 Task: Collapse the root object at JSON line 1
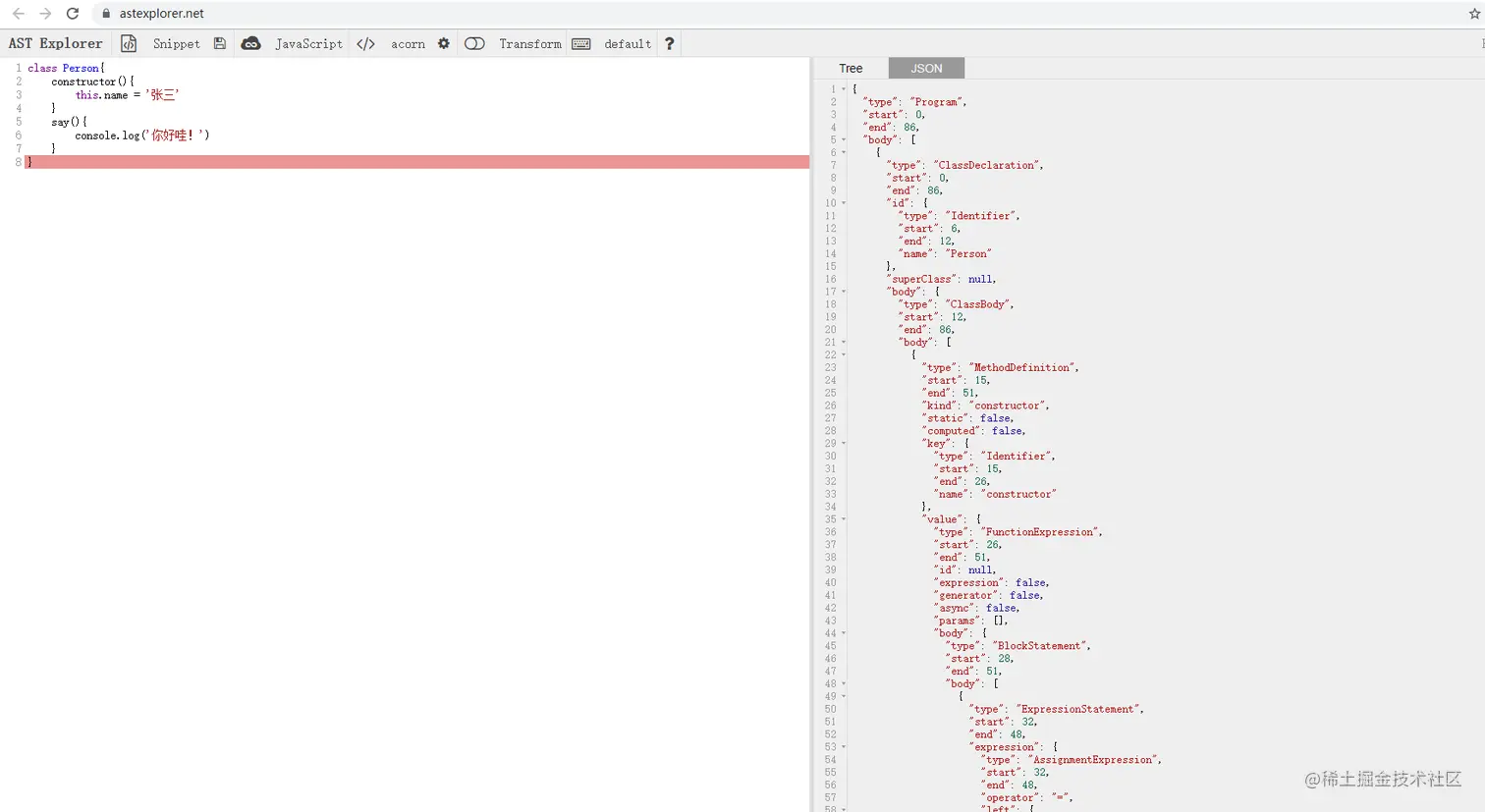pos(844,89)
